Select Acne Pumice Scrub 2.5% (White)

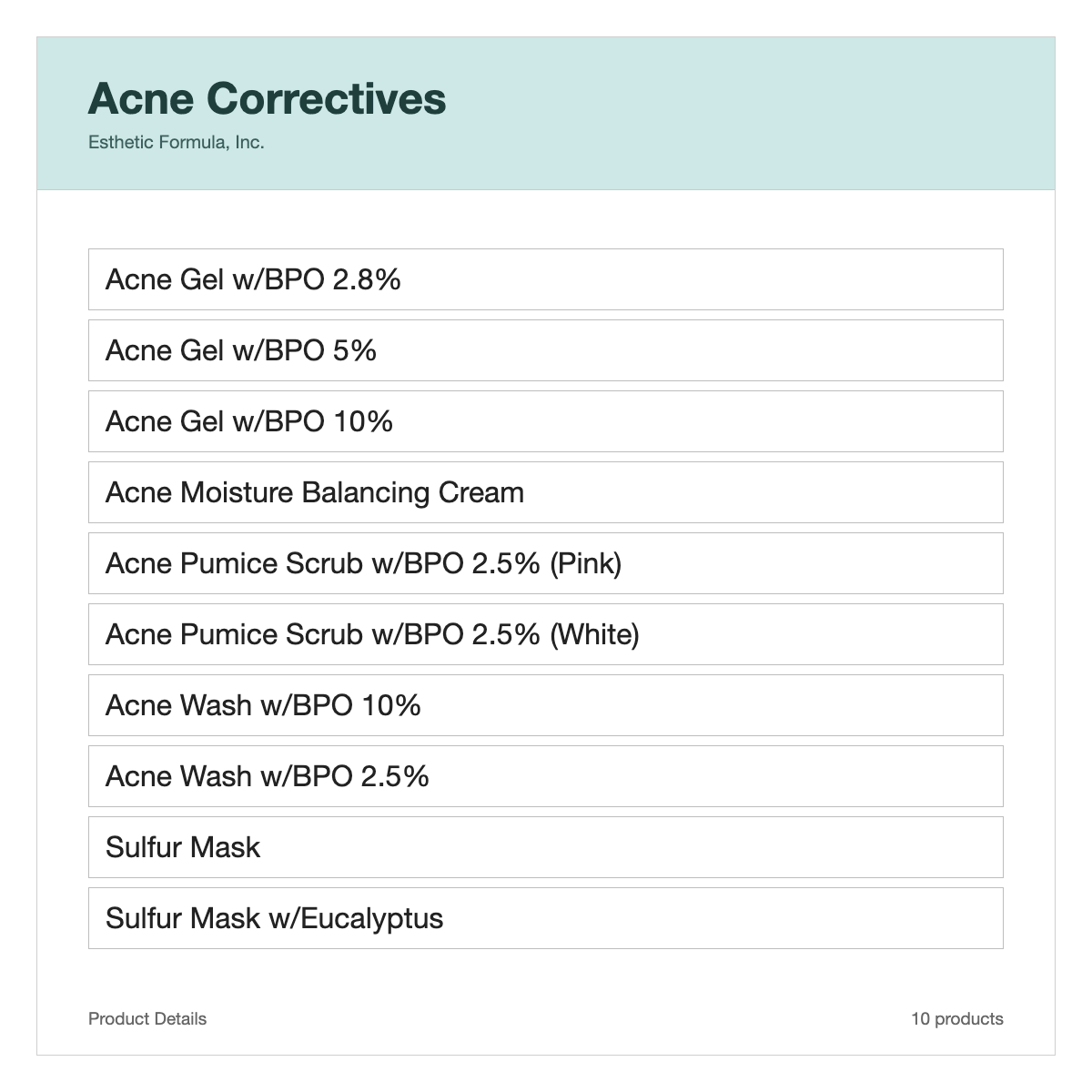click(546, 634)
